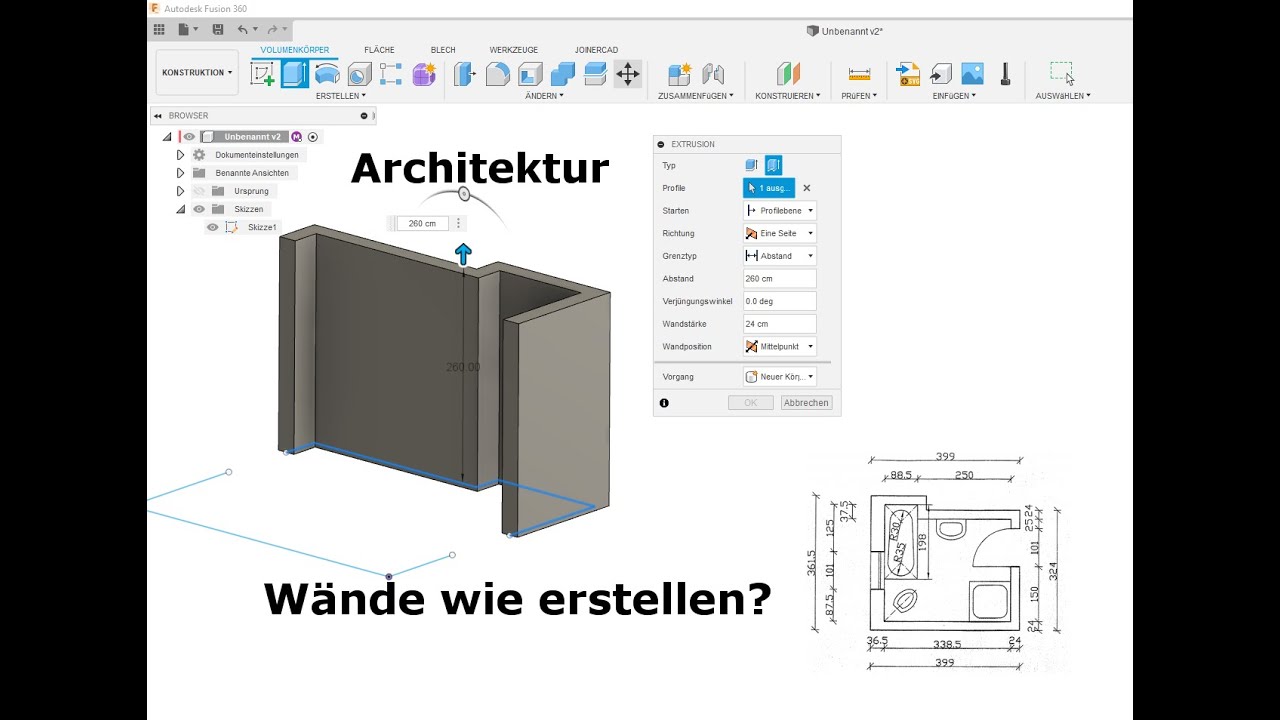Screen dimensions: 1280x720
Task: Switch to the JoinerCAD tab
Action: (x=596, y=50)
